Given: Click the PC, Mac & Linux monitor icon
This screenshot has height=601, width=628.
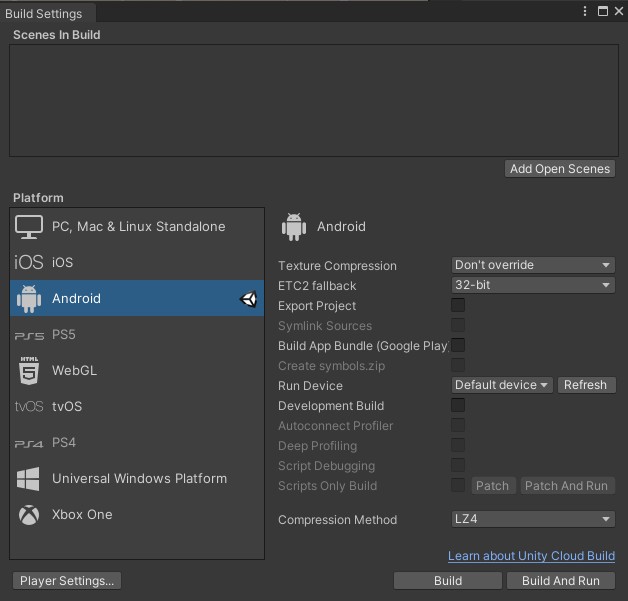Looking at the screenshot, I should 29,227.
